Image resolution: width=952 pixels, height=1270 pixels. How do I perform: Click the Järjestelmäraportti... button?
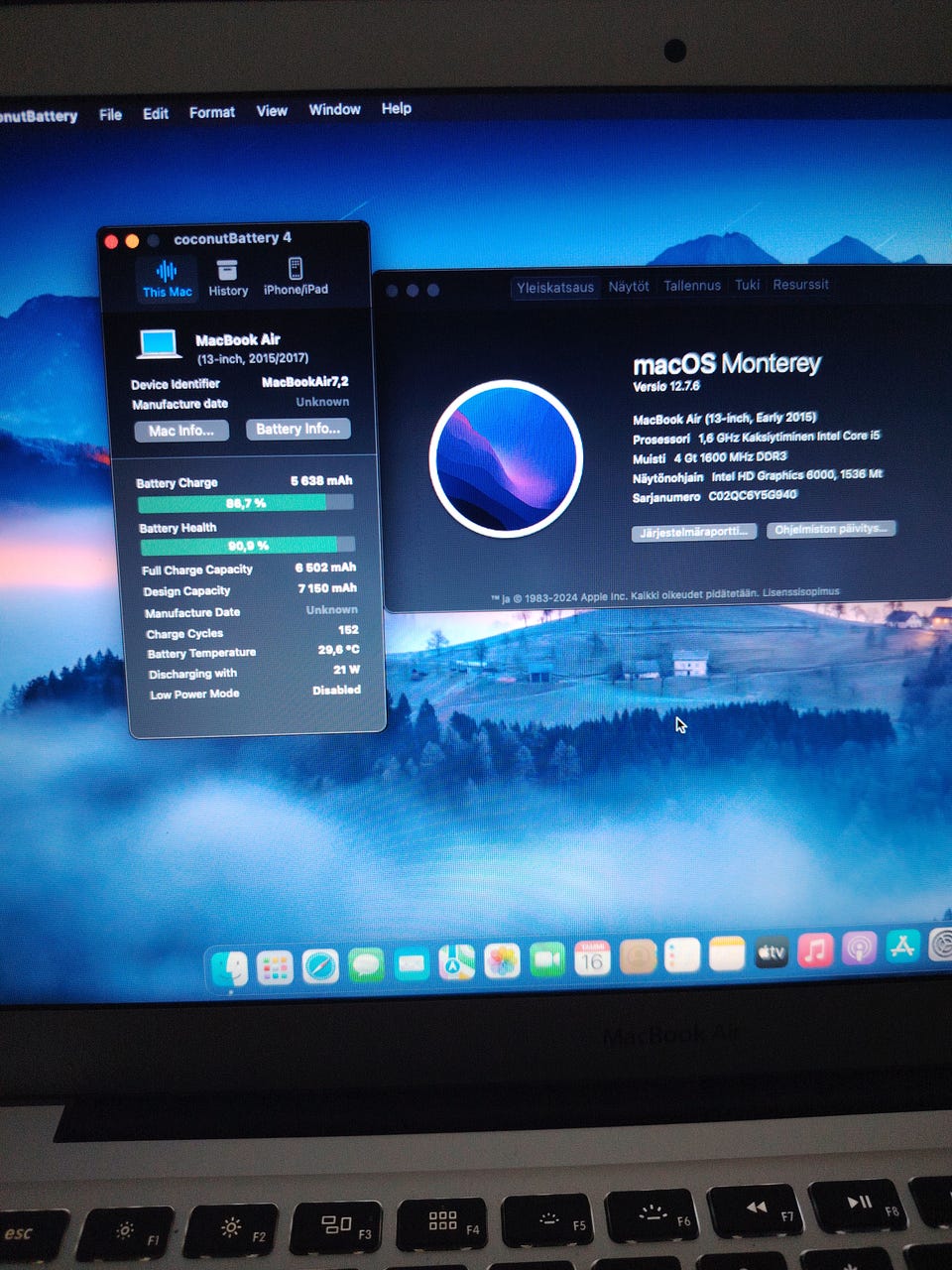pos(694,532)
